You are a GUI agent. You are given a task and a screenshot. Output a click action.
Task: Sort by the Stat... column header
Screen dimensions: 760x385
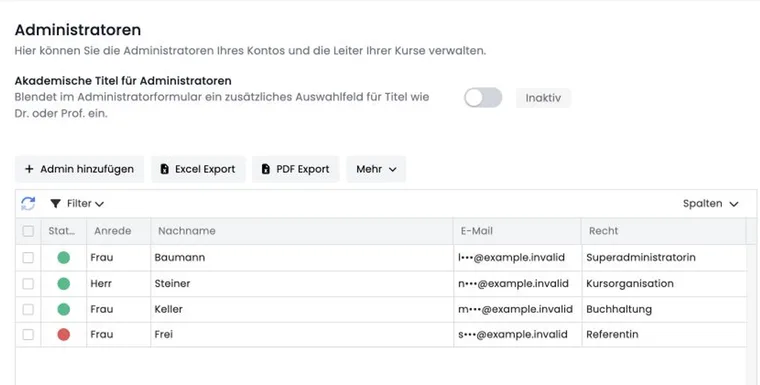63,231
